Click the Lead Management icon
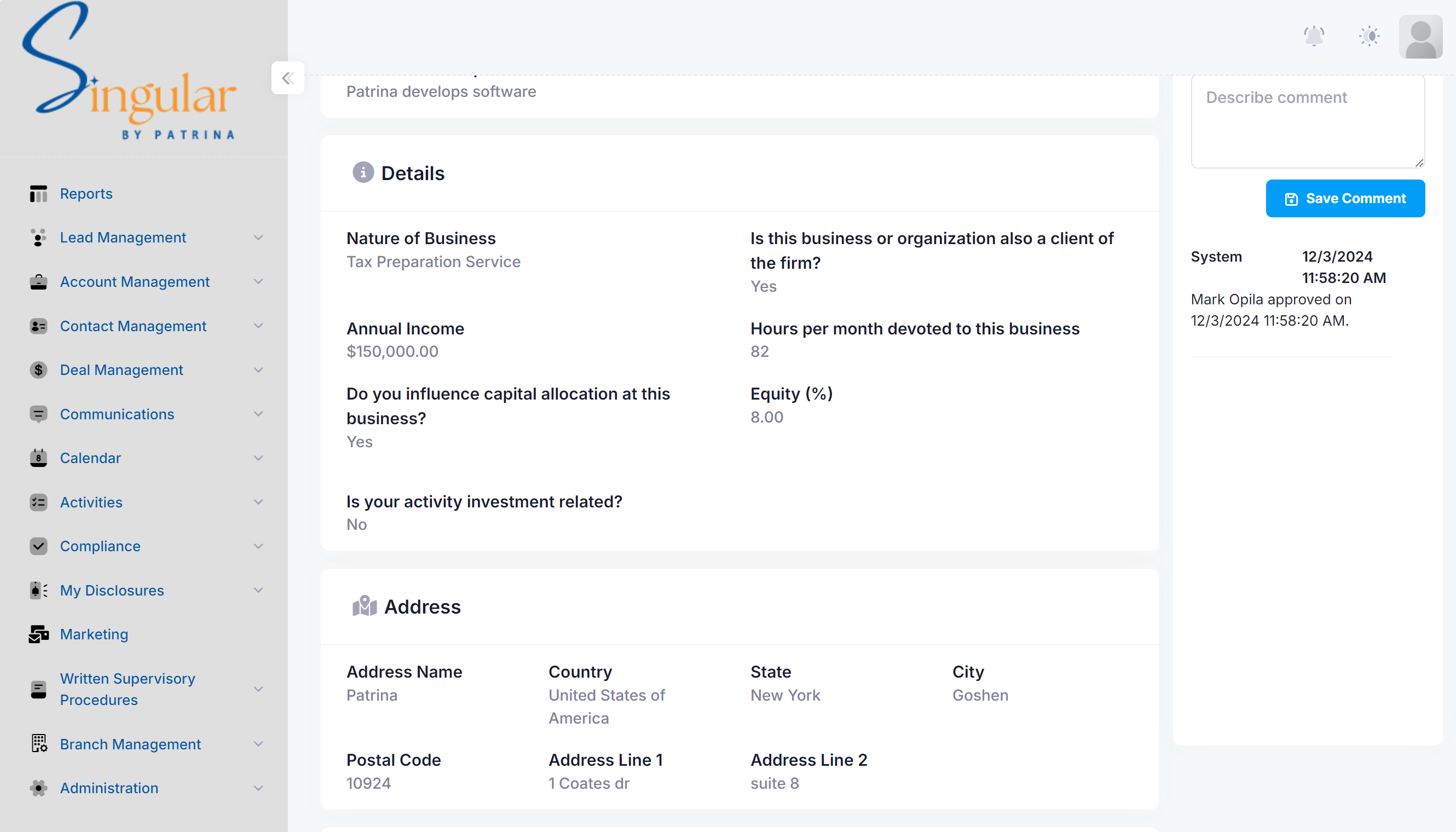1456x832 pixels. click(x=38, y=238)
